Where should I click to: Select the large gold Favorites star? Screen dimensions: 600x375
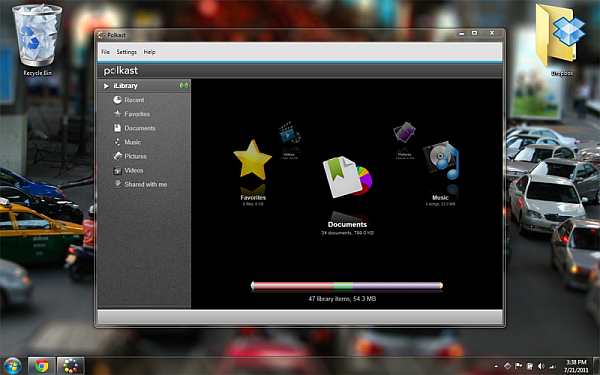[253, 160]
